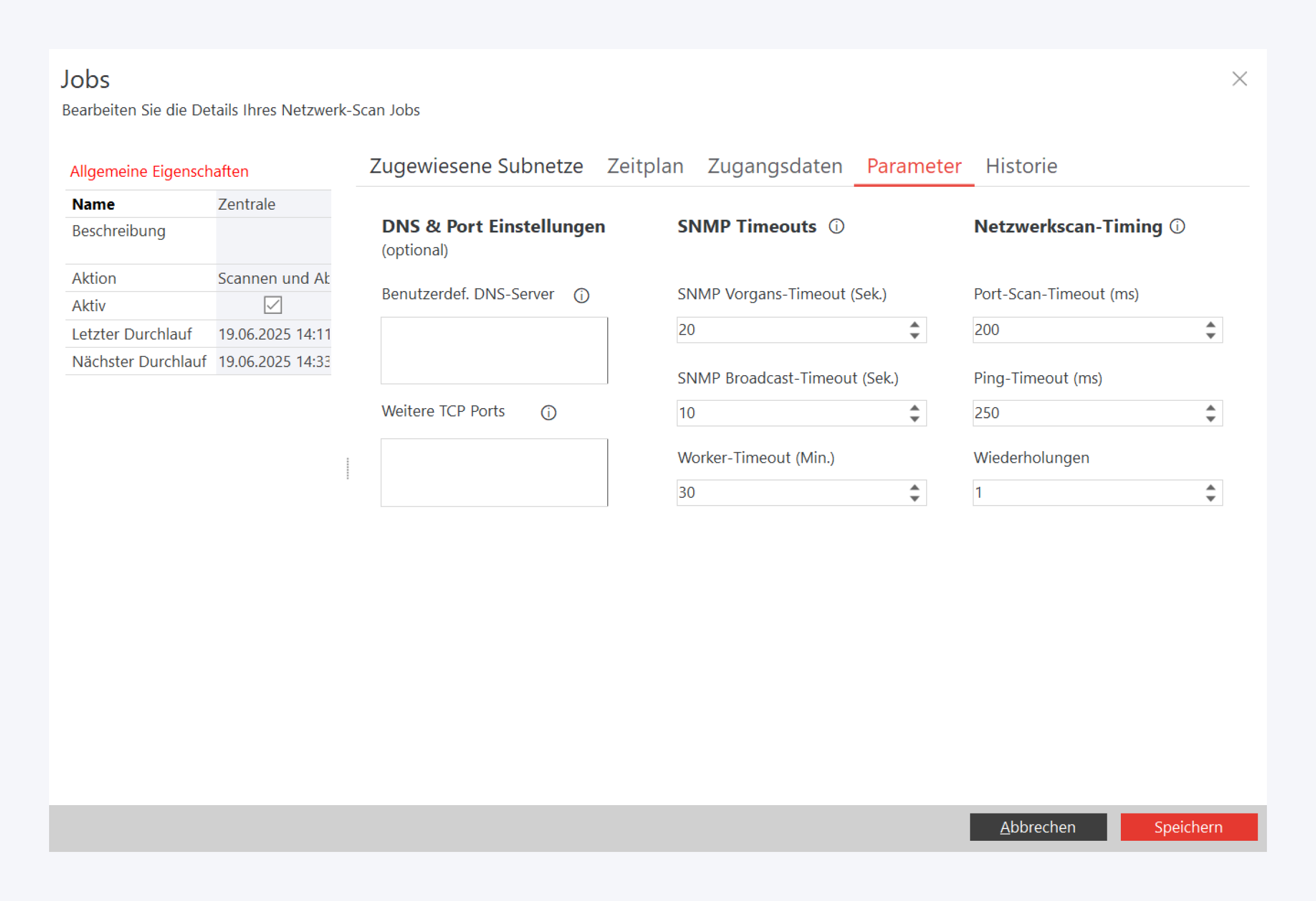Click info icon next to Weitere TCP Ports
1316x901 pixels.
(549, 413)
